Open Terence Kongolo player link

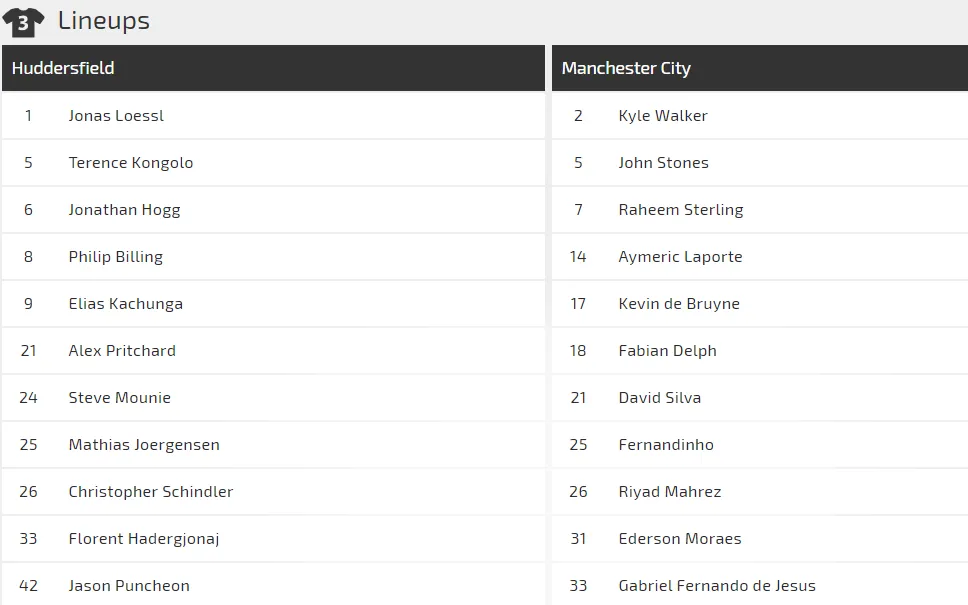(x=131, y=162)
